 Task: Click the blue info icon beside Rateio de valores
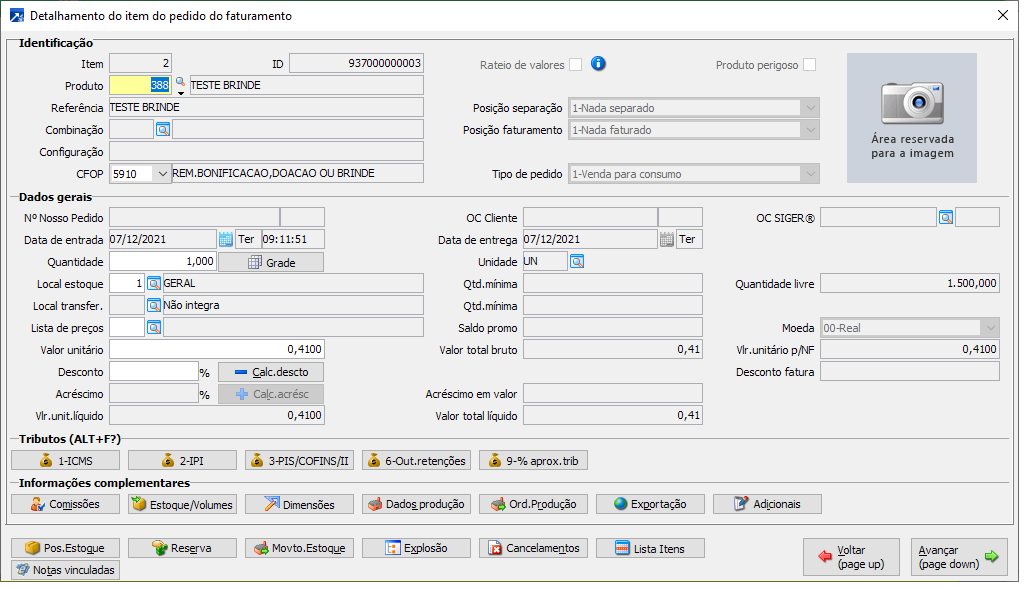(x=598, y=64)
